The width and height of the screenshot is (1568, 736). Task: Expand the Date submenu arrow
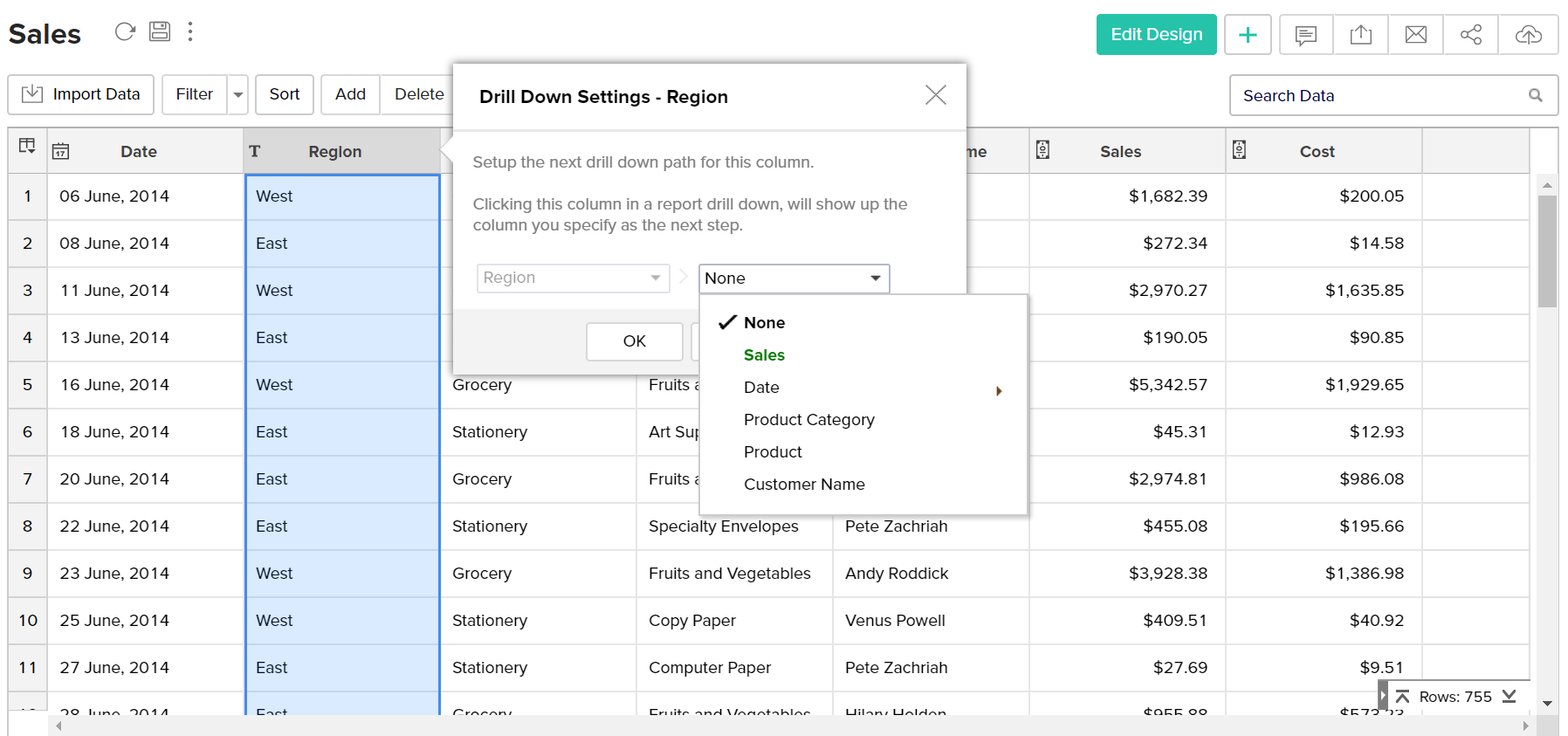click(x=999, y=391)
